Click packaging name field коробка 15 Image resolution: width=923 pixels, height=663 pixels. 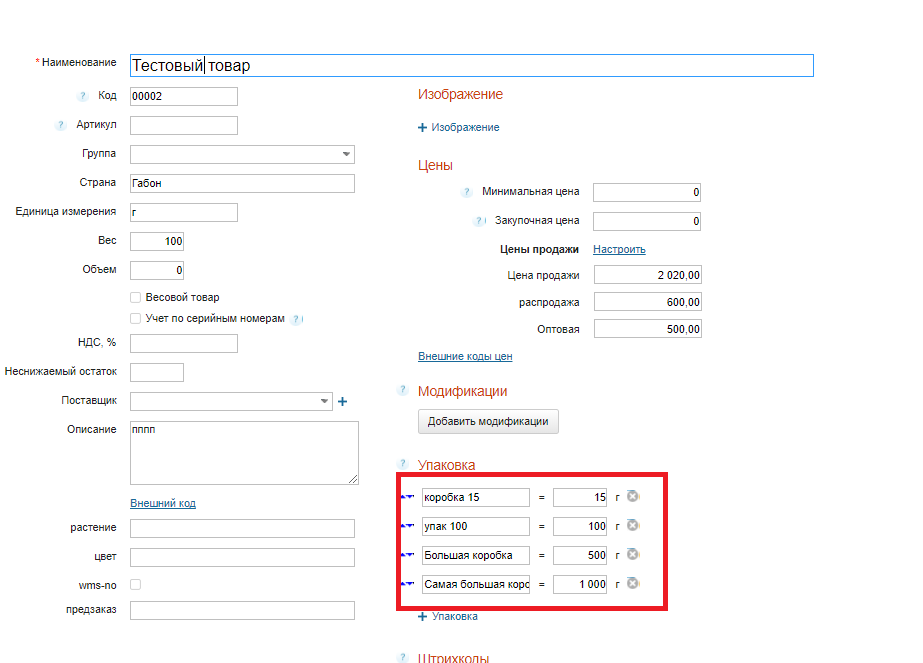coord(476,498)
